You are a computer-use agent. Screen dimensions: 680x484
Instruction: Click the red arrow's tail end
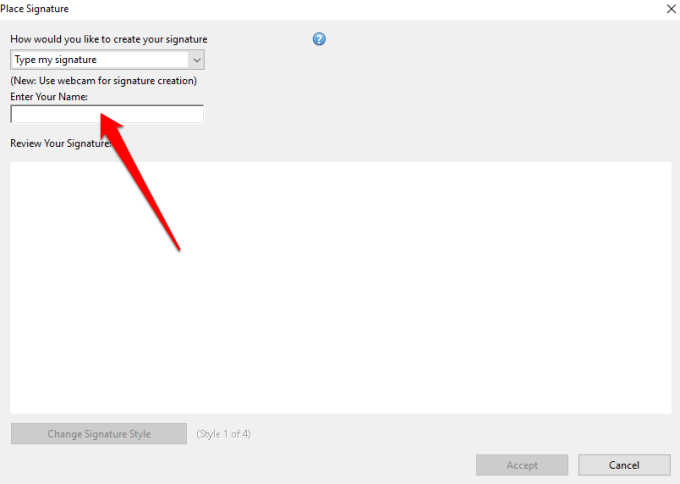[178, 249]
